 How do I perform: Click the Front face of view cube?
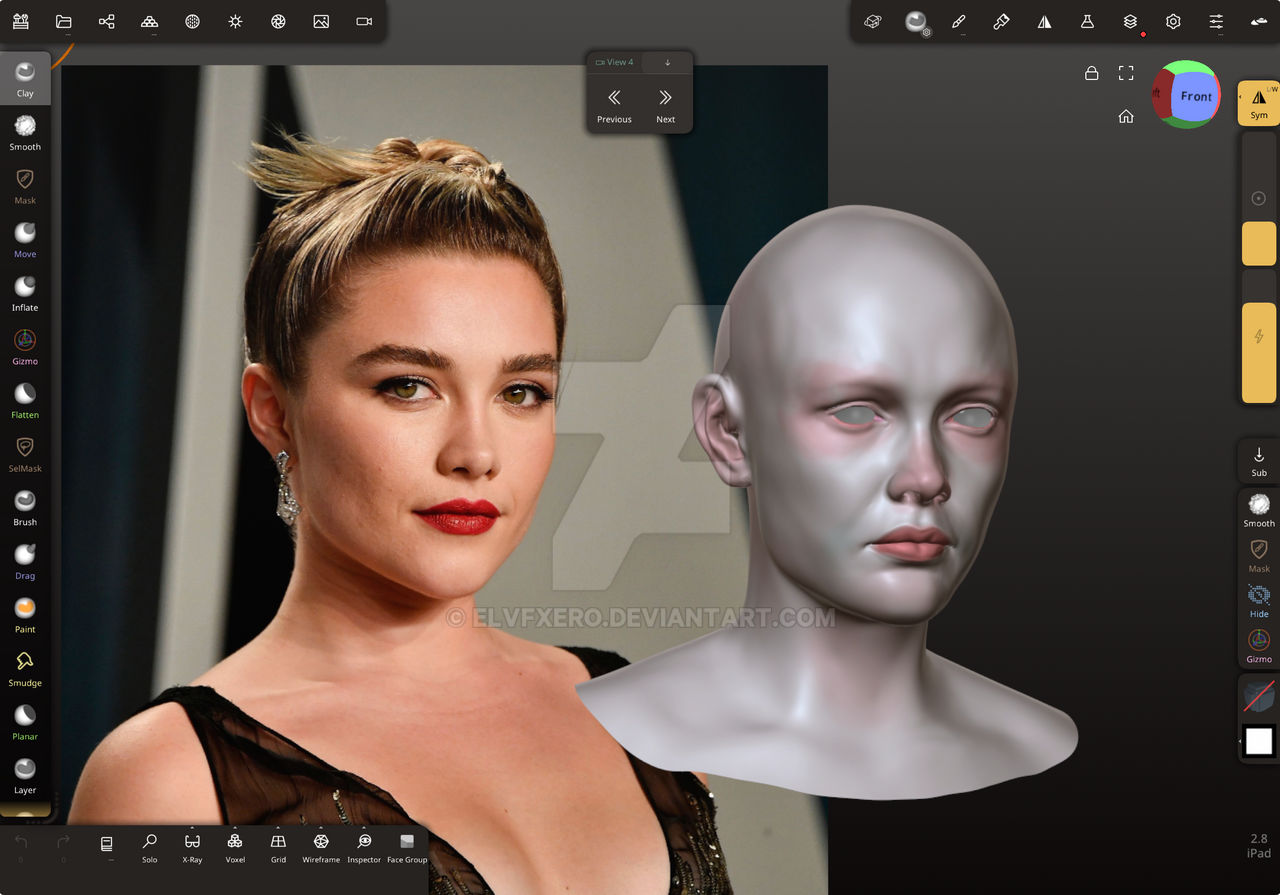pyautogui.click(x=1196, y=96)
